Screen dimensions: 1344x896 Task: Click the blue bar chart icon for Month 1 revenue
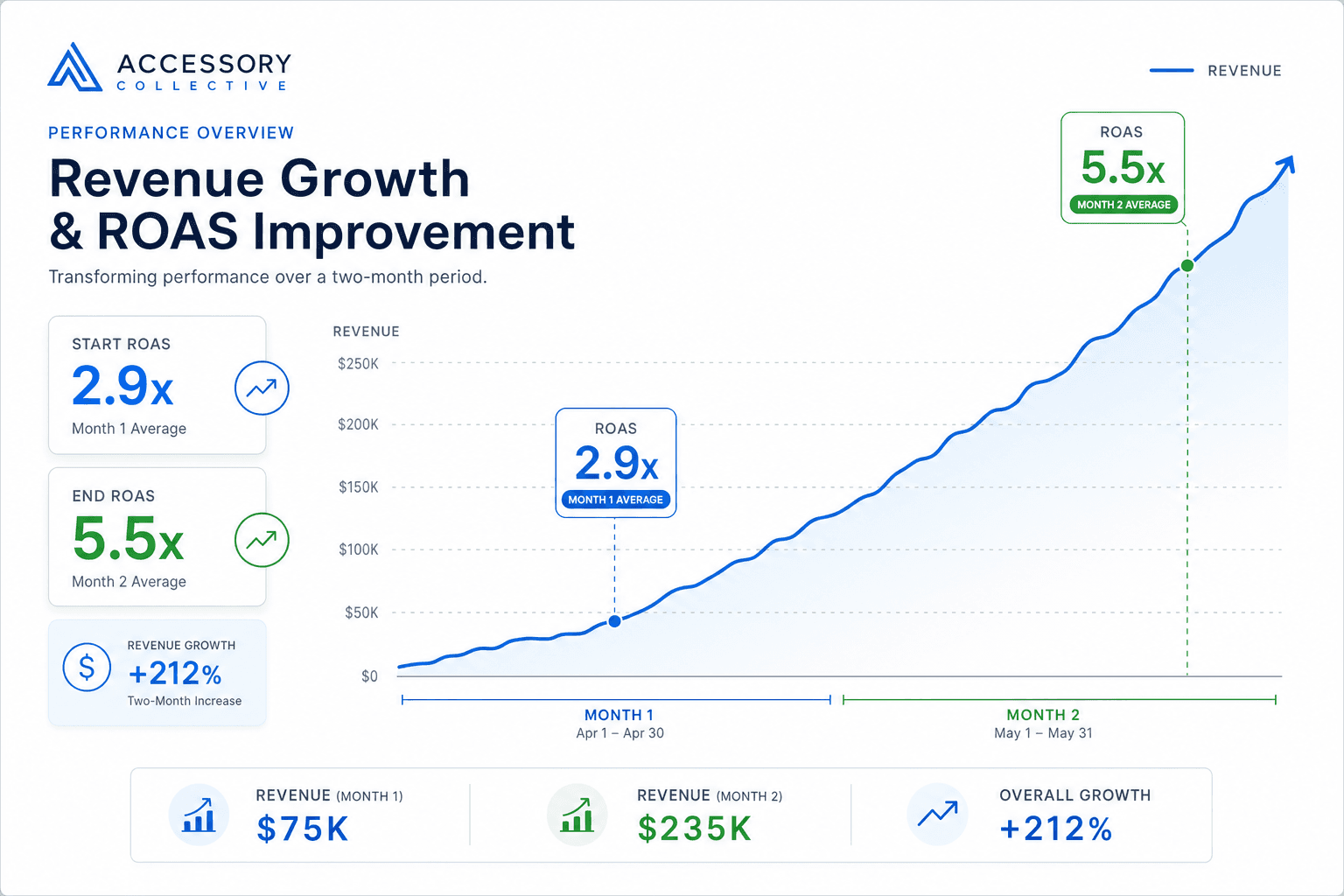click(x=199, y=815)
